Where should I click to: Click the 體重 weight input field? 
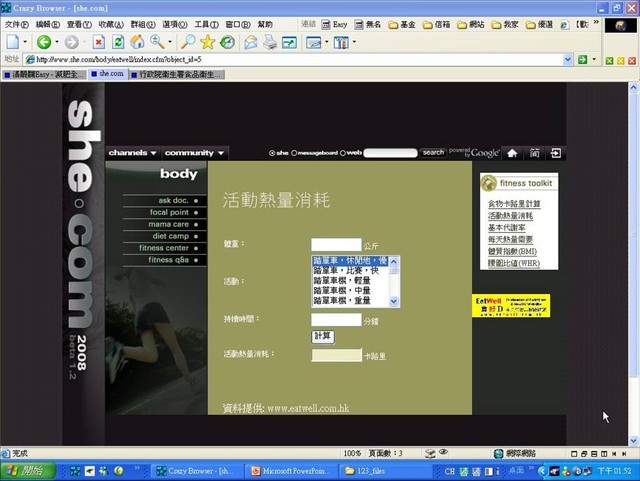click(336, 245)
